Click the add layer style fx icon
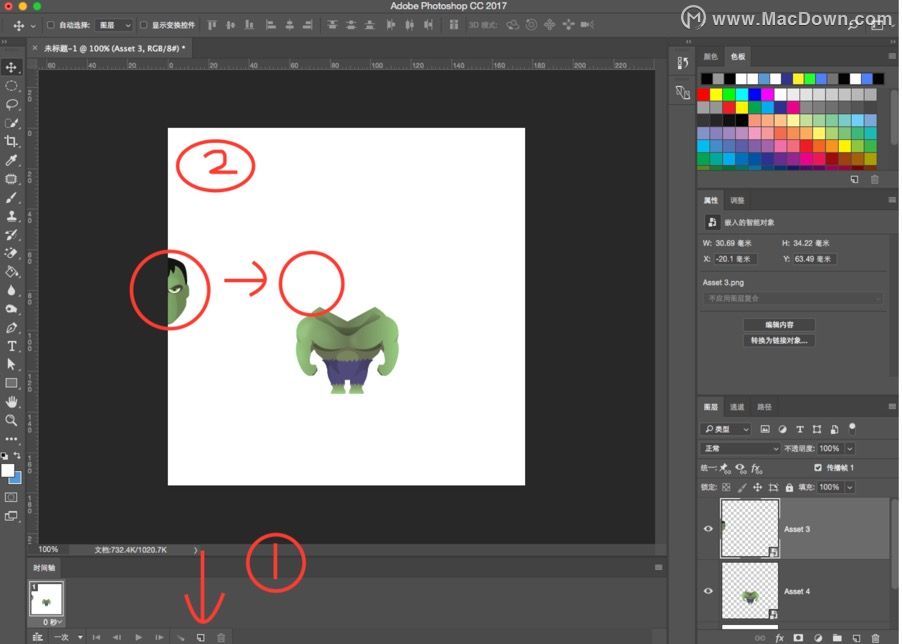 [780, 638]
